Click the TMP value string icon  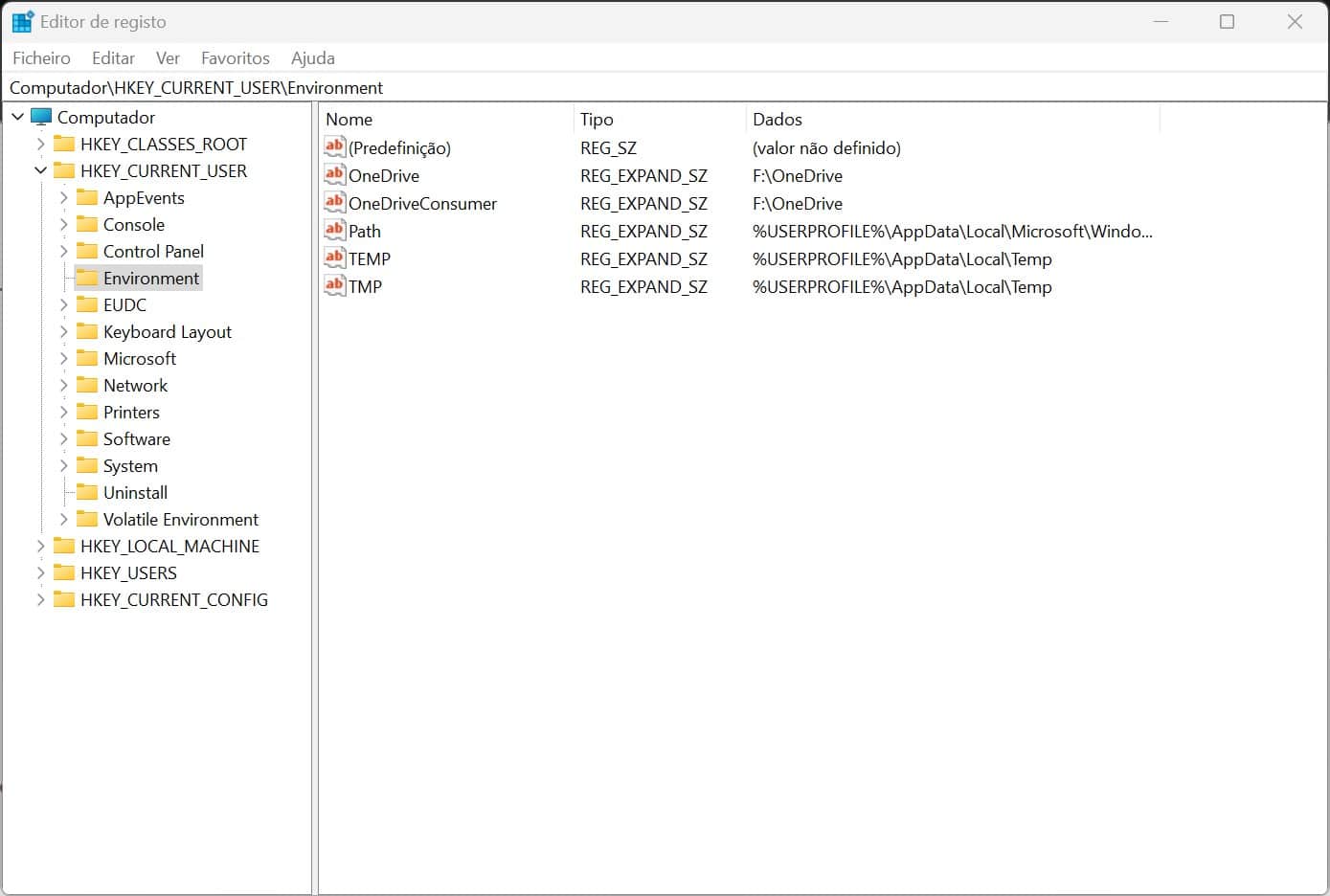click(334, 286)
